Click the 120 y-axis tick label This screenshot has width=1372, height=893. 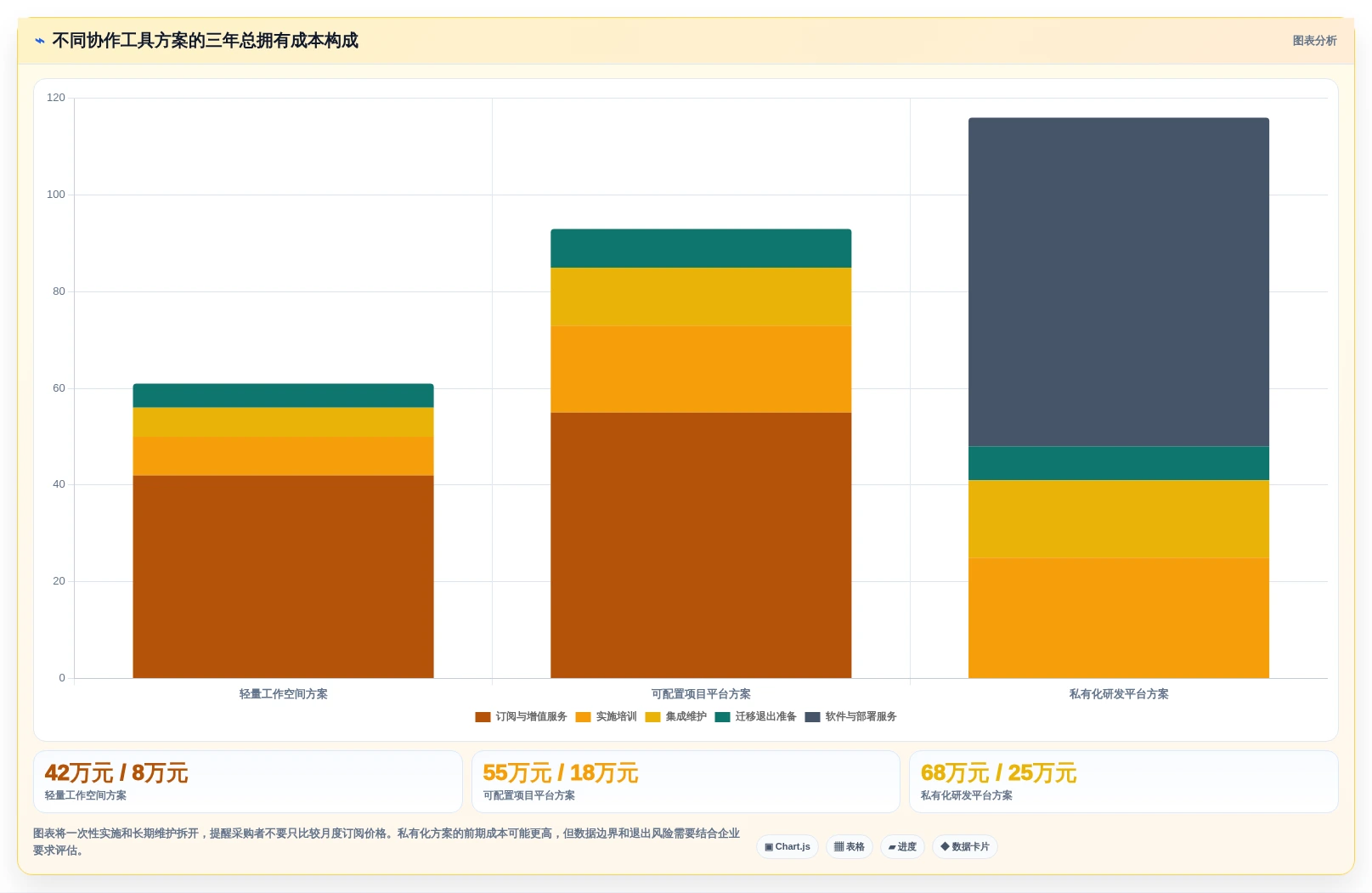tap(56, 98)
